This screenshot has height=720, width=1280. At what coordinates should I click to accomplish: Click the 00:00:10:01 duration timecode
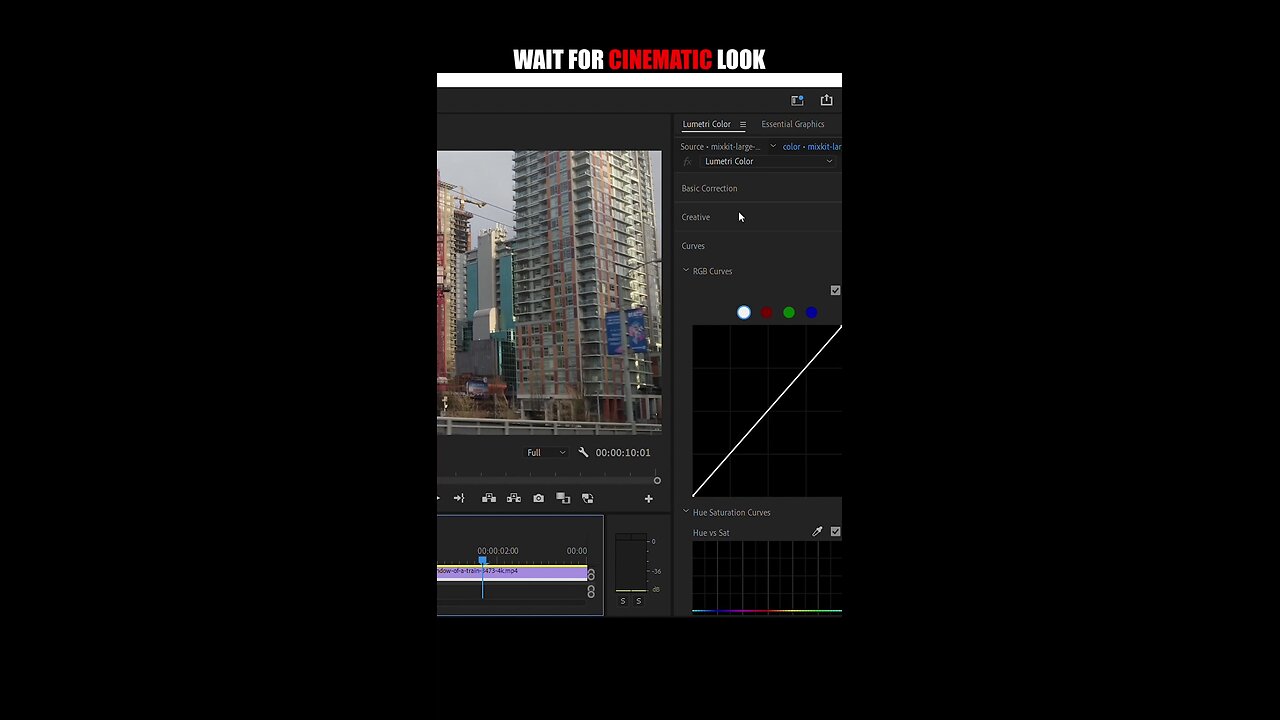[x=623, y=452]
